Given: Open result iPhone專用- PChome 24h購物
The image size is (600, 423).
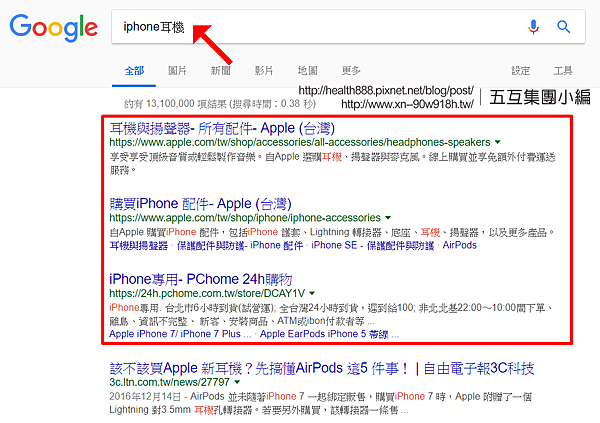Looking at the screenshot, I should pos(201,279).
